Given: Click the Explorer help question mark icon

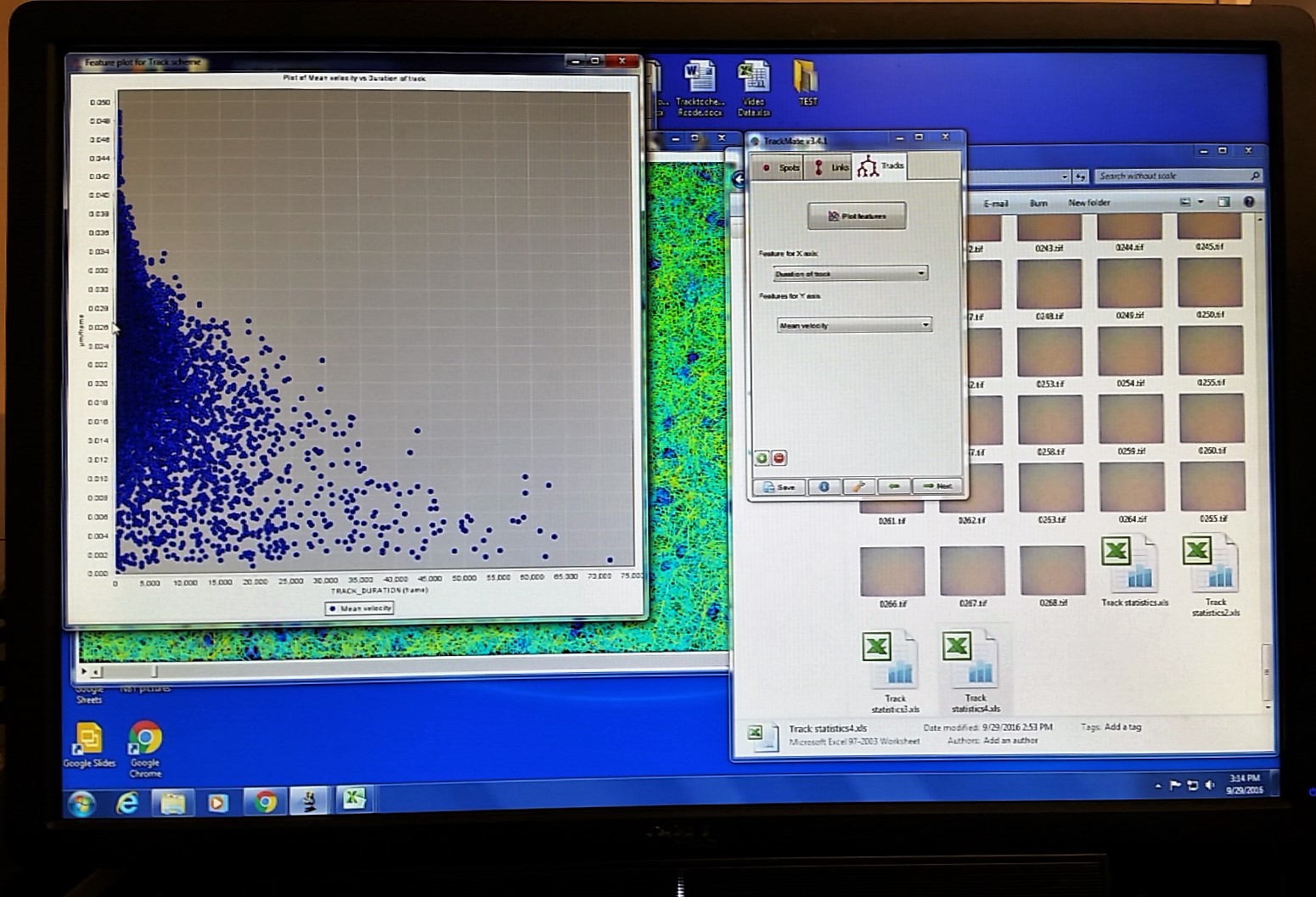Looking at the screenshot, I should 1248,202.
